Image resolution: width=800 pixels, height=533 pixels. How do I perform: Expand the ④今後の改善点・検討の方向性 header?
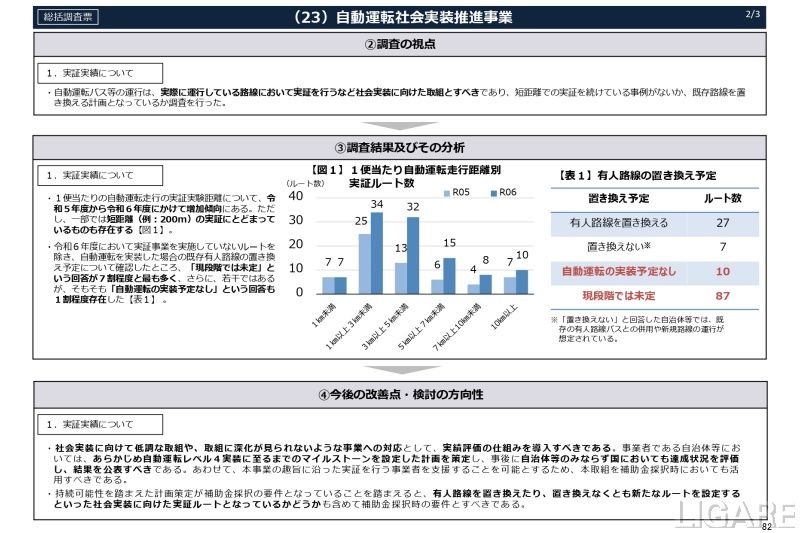pyautogui.click(x=399, y=394)
